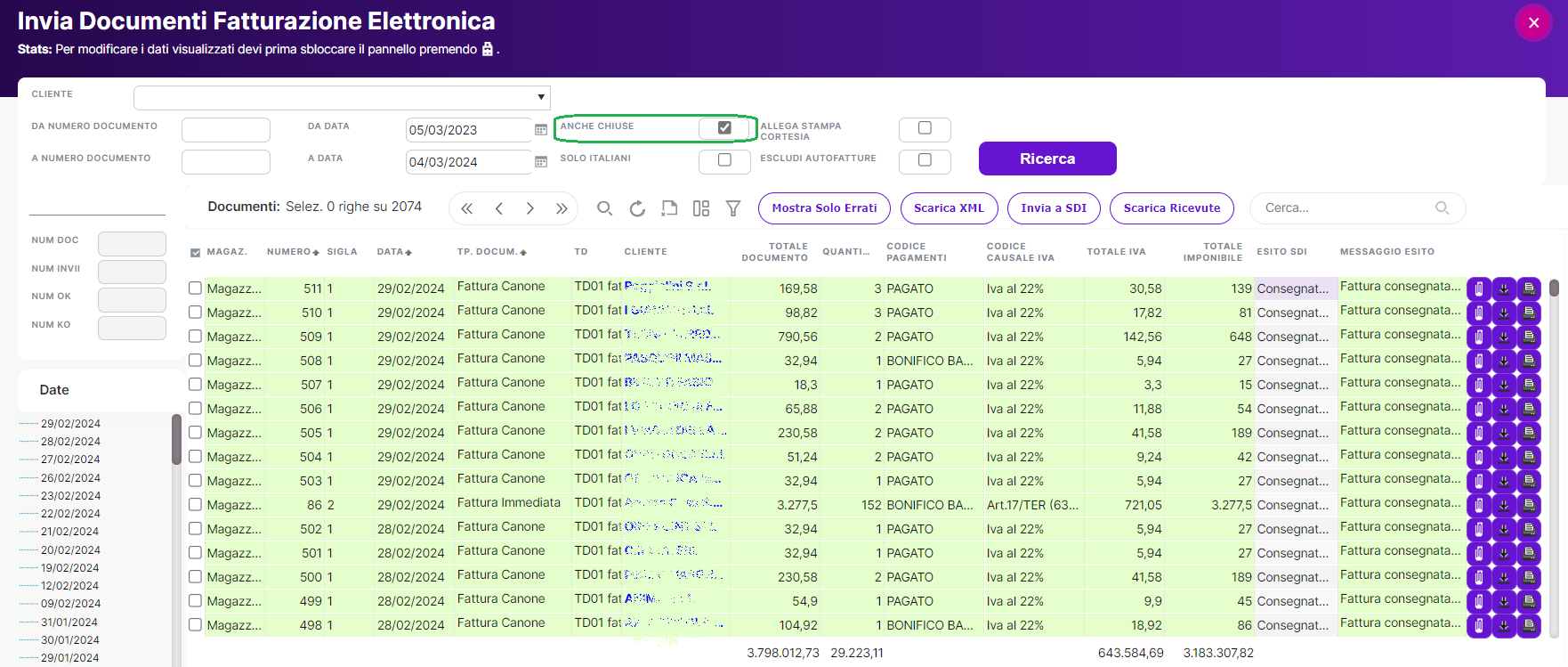Screen dimensions: 1568x667
Task: Click Mostra Solo Errati button
Action: (x=824, y=208)
